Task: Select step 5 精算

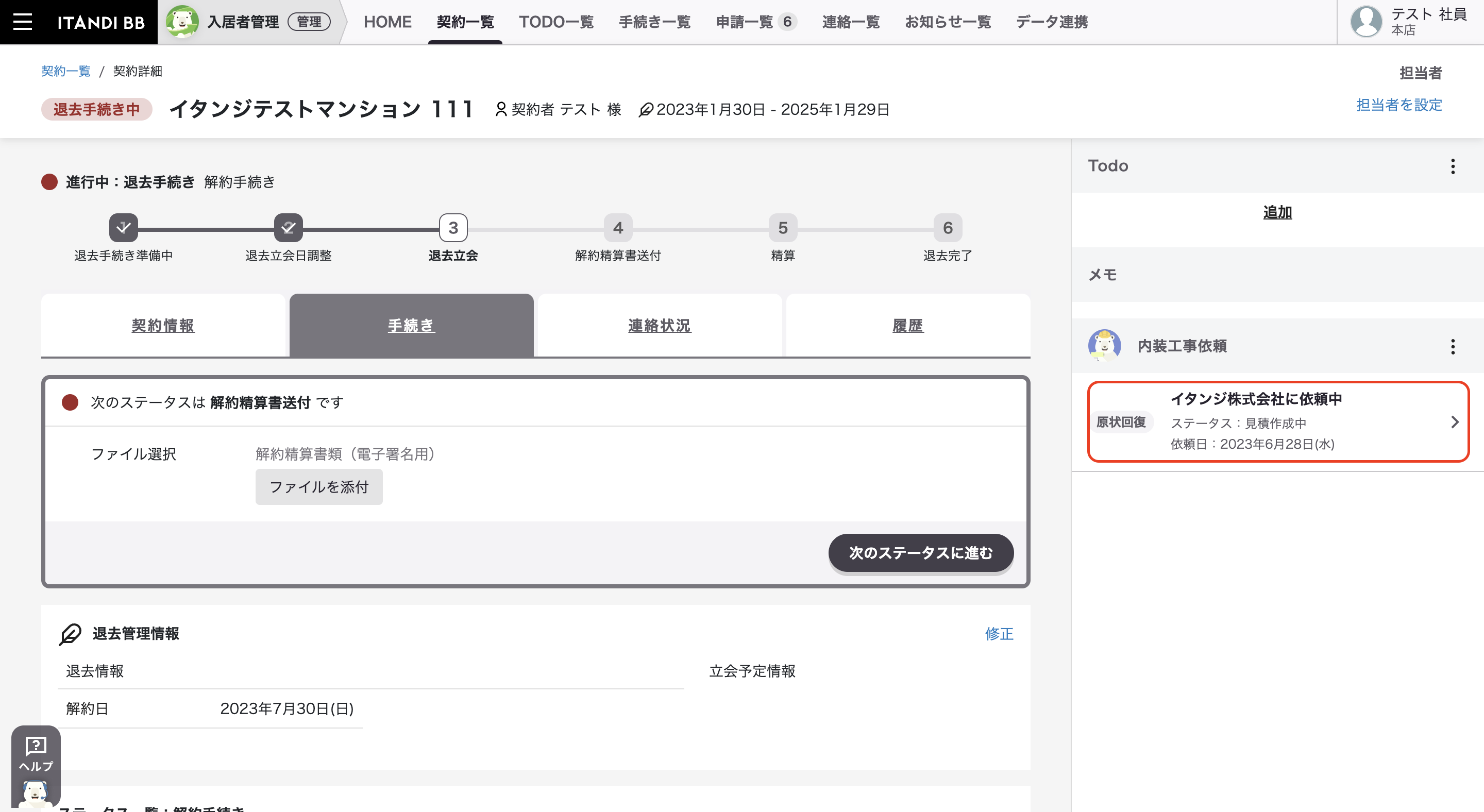Action: (x=783, y=228)
